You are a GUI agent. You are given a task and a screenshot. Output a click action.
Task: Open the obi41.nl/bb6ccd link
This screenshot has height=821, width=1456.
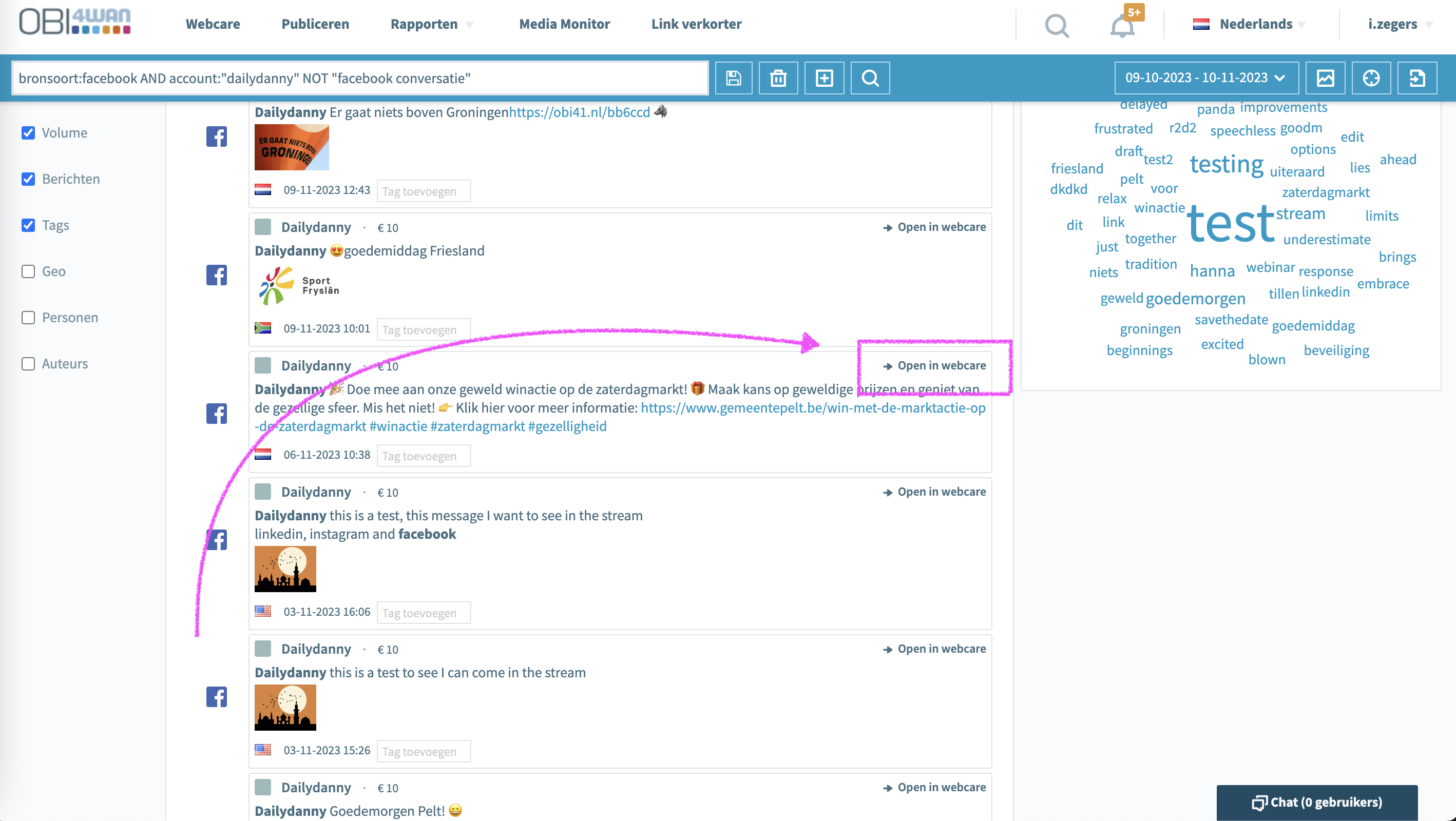[x=579, y=112]
